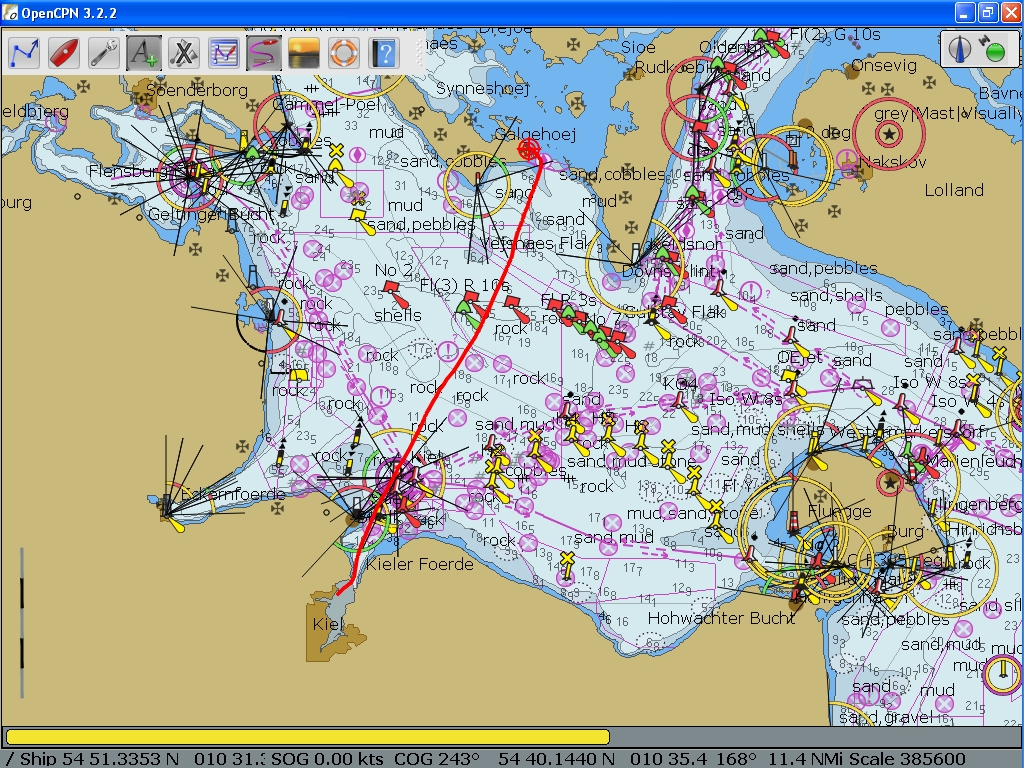
Task: Click 'COG 243°' in status bar
Action: pyautogui.click(x=438, y=759)
